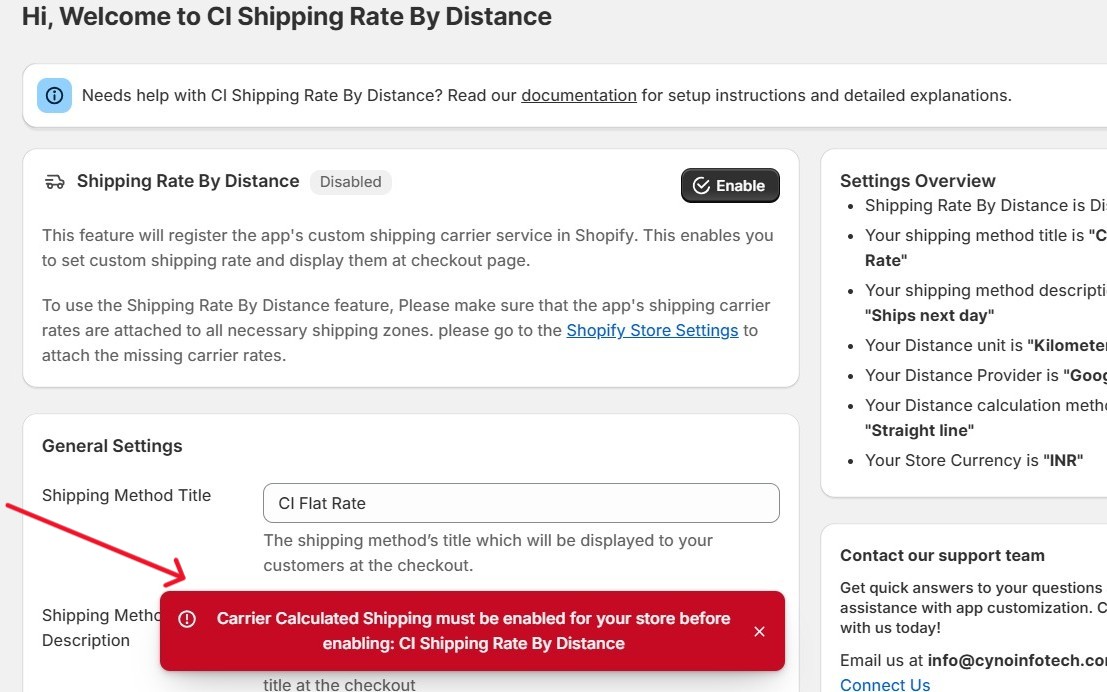The image size is (1107, 692).
Task: Focus the Shipping Method Title input field
Action: tap(520, 503)
